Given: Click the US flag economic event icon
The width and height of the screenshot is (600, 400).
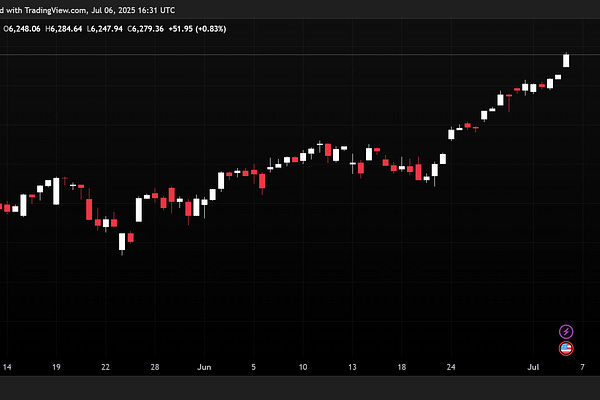Looking at the screenshot, I should click(x=566, y=348).
